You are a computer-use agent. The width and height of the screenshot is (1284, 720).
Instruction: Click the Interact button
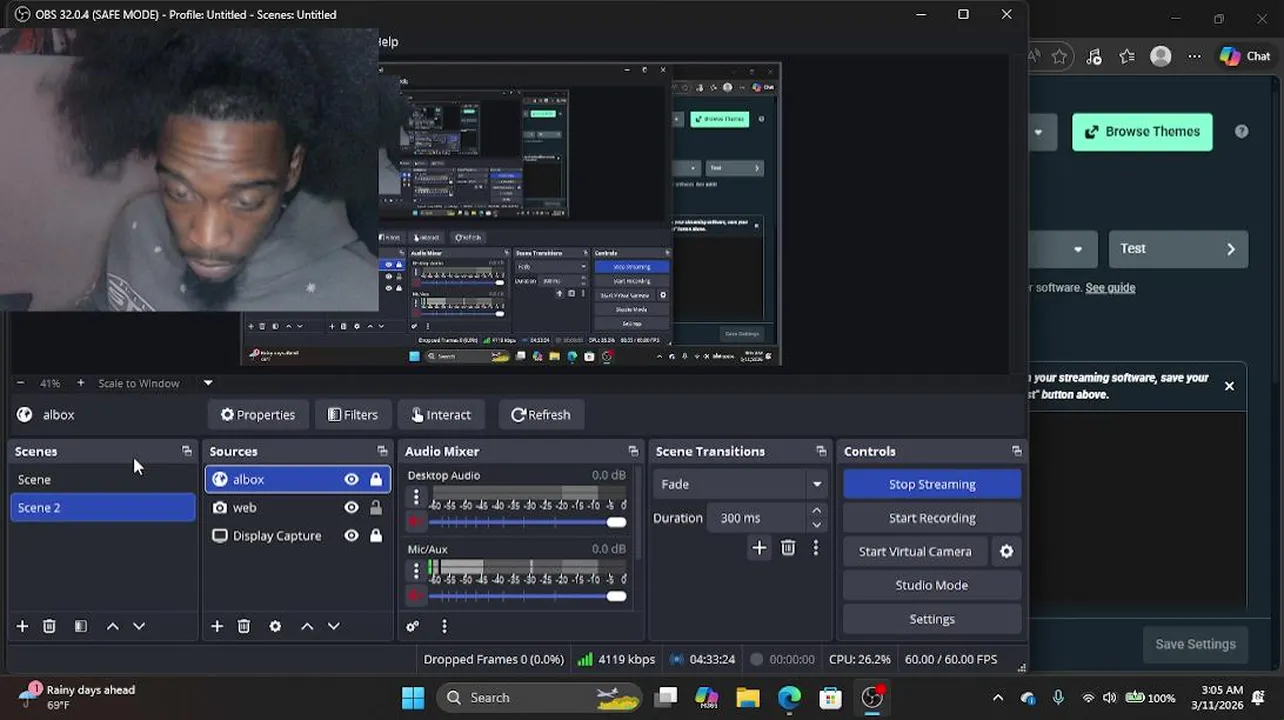click(441, 414)
